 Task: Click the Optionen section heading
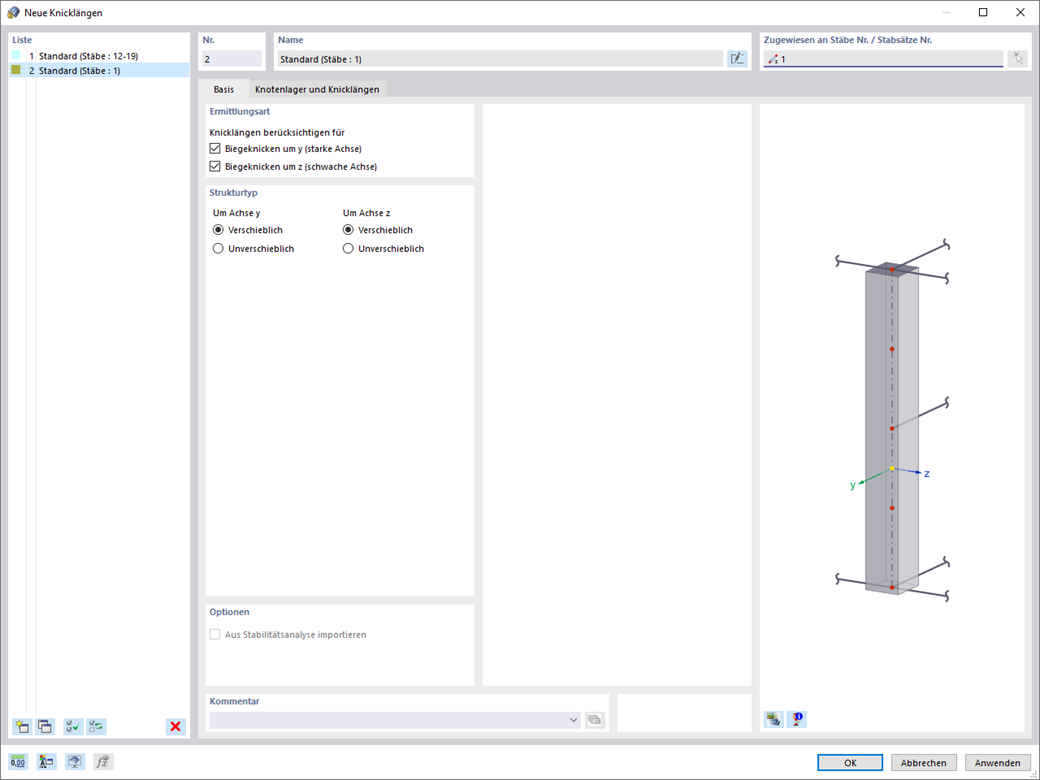229,612
